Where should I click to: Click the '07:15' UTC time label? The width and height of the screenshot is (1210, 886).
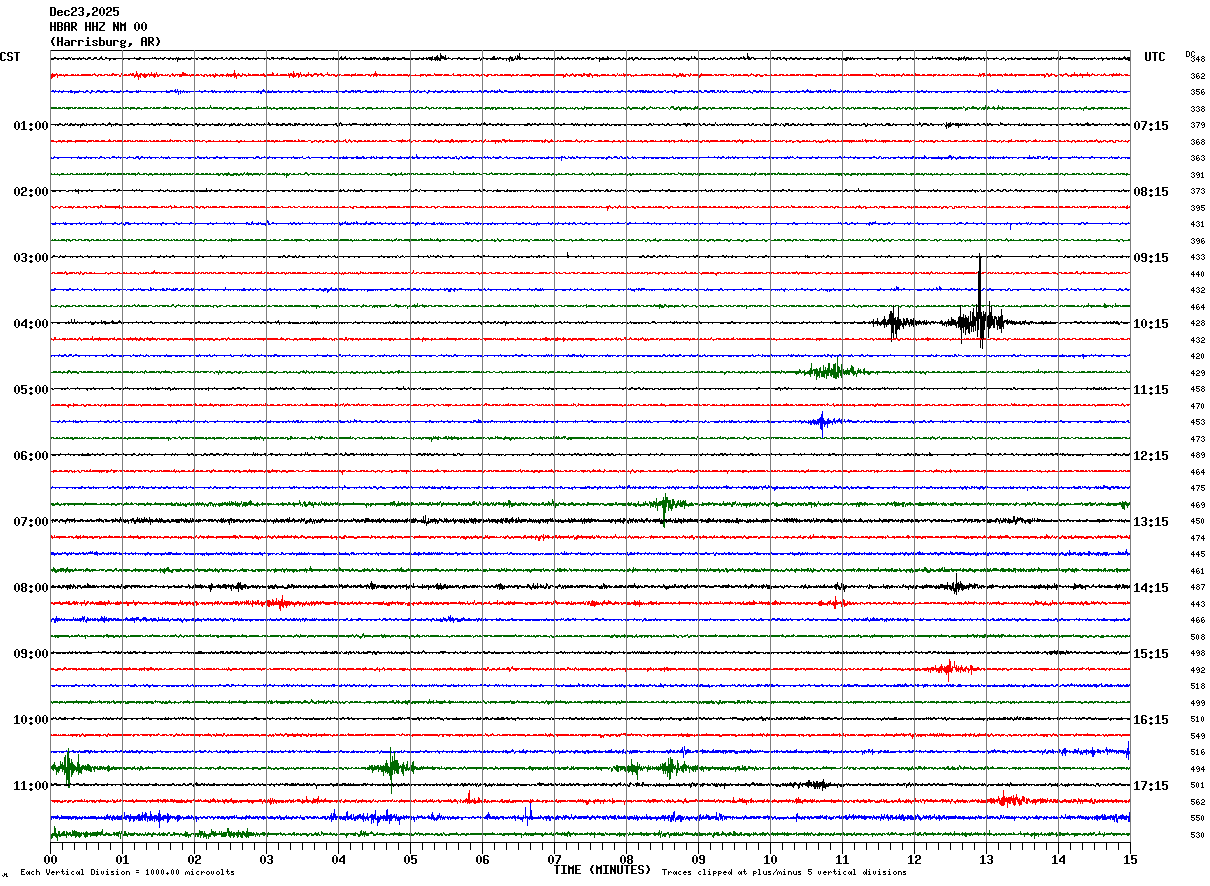[x=1151, y=126]
